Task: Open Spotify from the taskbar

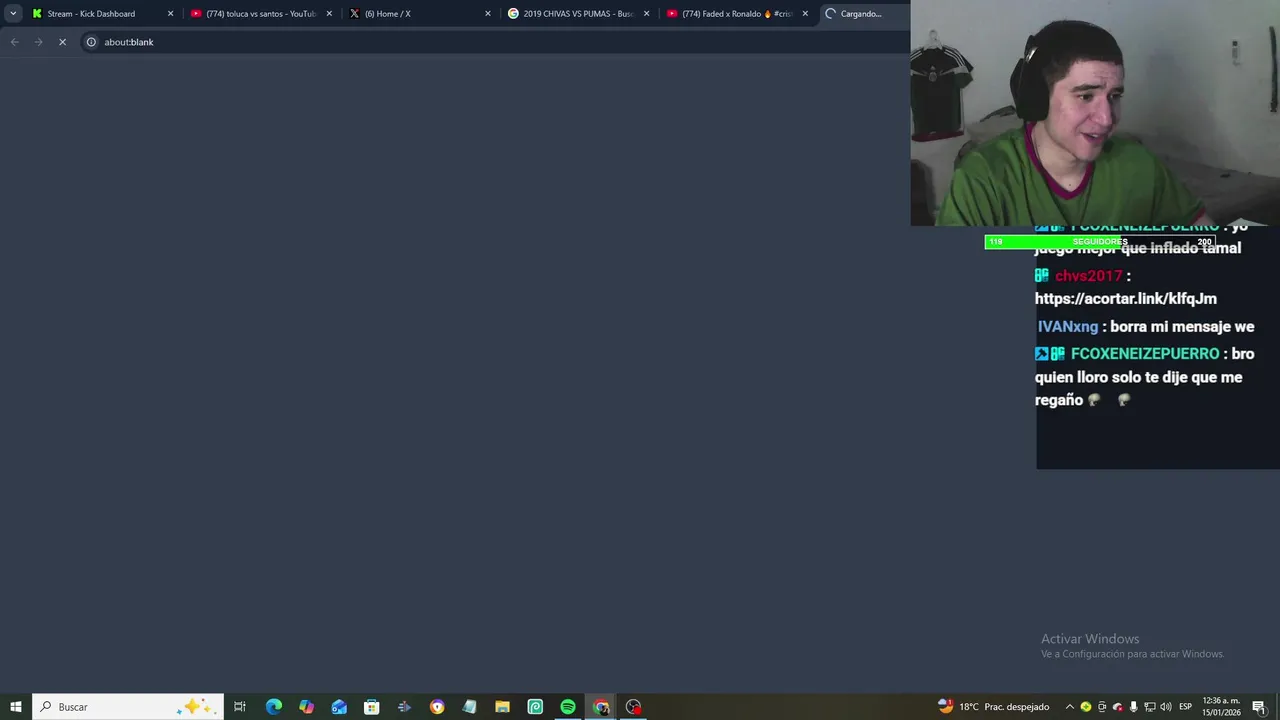Action: click(x=568, y=707)
